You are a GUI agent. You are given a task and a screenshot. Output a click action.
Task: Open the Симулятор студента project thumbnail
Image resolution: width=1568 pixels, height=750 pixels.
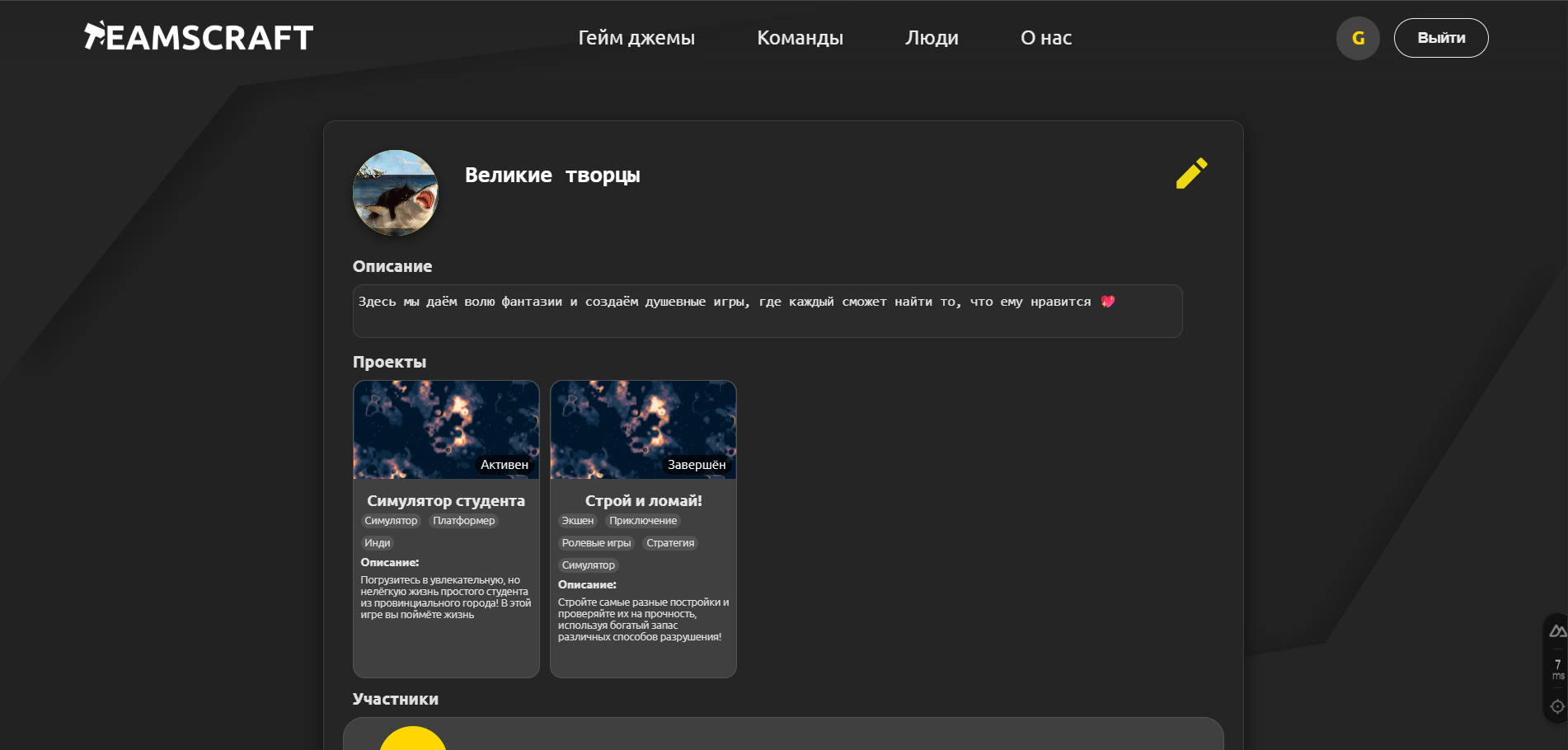pyautogui.click(x=446, y=429)
